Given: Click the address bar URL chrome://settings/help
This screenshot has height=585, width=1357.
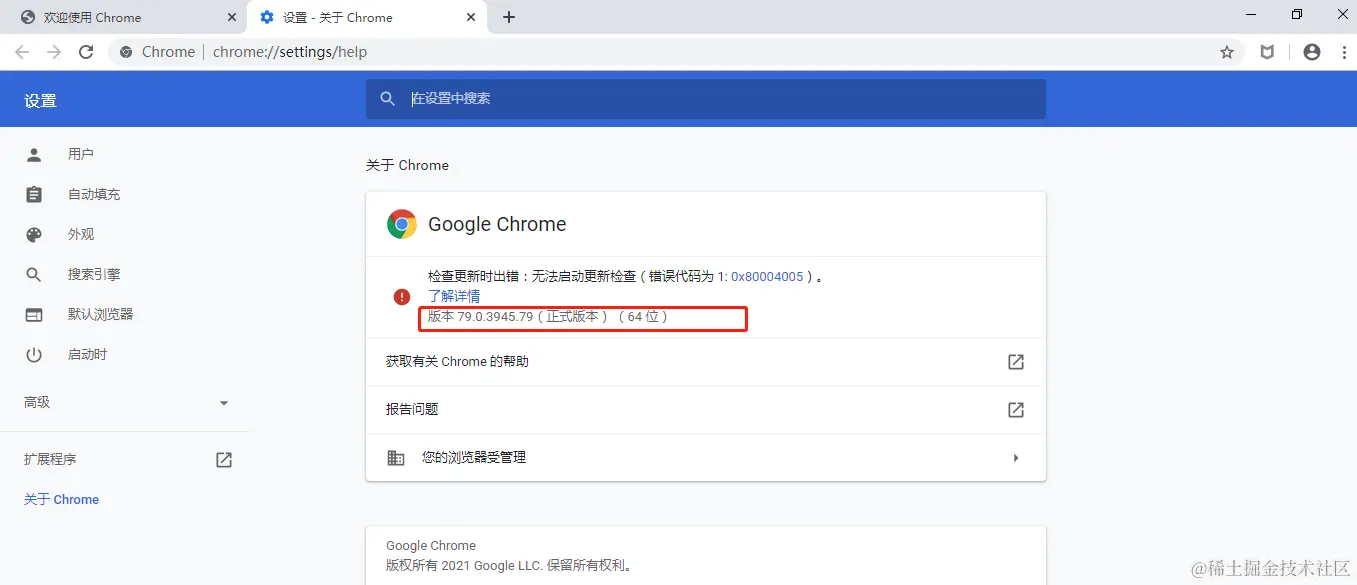Looking at the screenshot, I should [x=290, y=52].
